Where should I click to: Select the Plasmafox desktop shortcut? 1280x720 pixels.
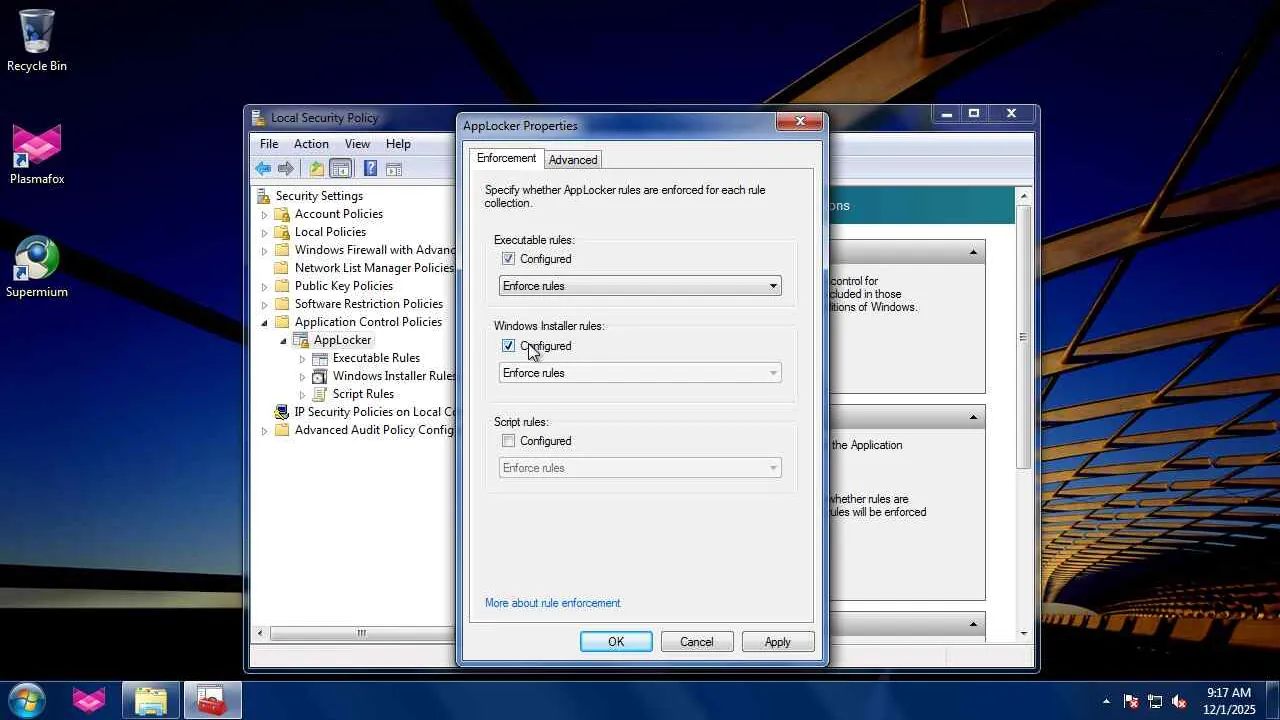(37, 155)
